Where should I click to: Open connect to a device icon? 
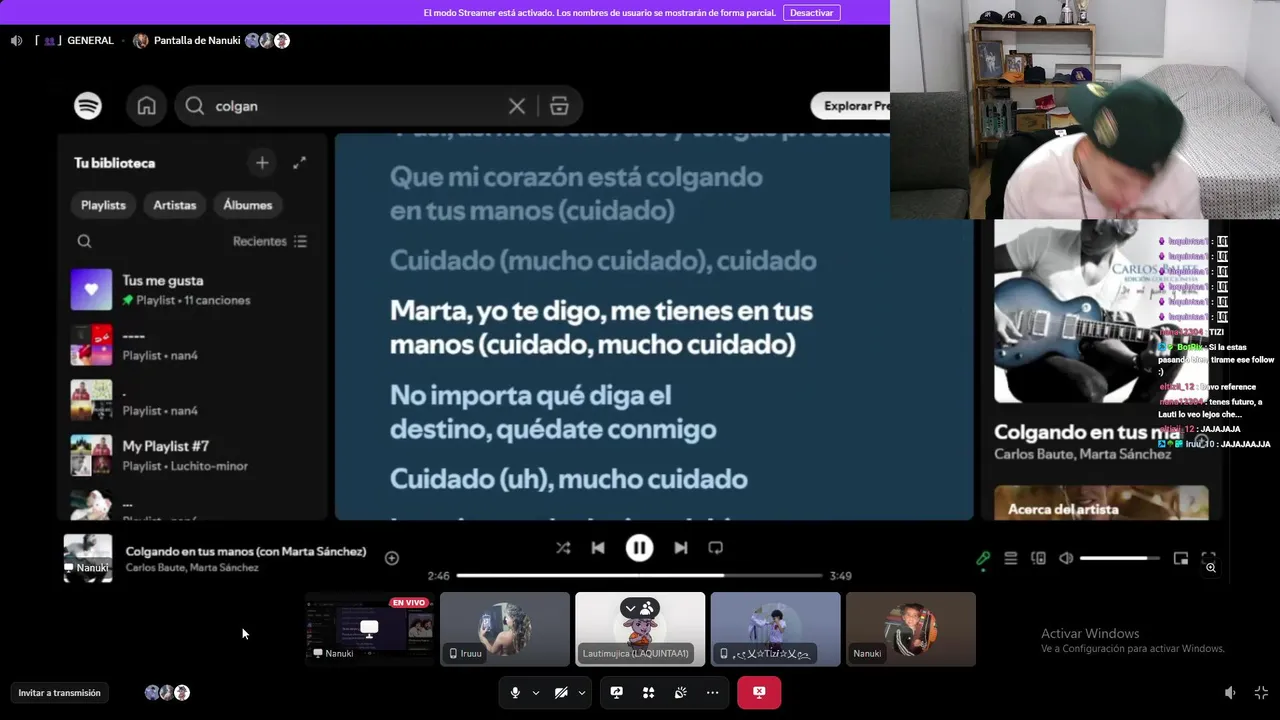(x=1038, y=559)
